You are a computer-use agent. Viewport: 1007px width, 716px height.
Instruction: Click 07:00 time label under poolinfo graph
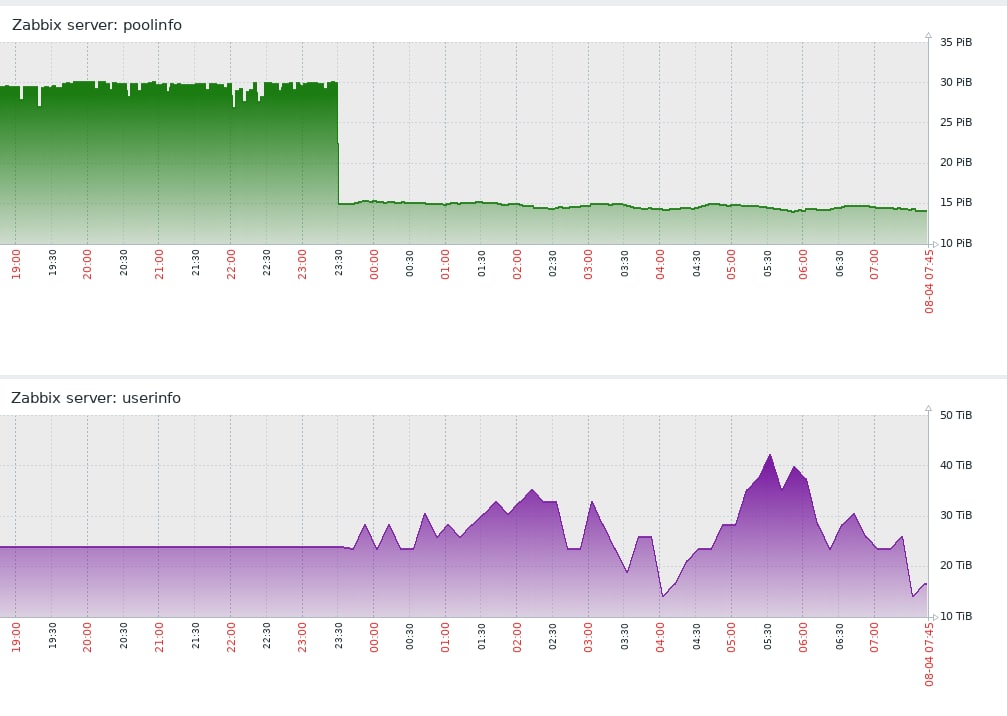tap(874, 265)
